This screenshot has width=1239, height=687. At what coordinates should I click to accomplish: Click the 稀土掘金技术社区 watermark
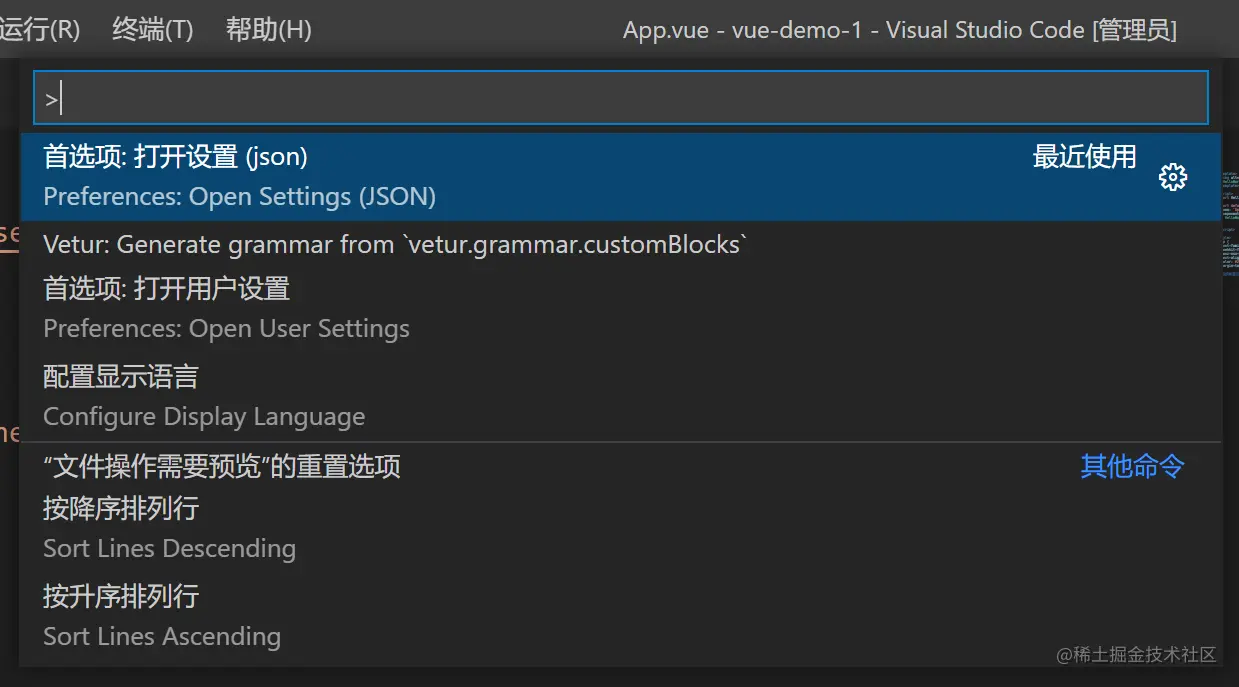(x=1136, y=655)
